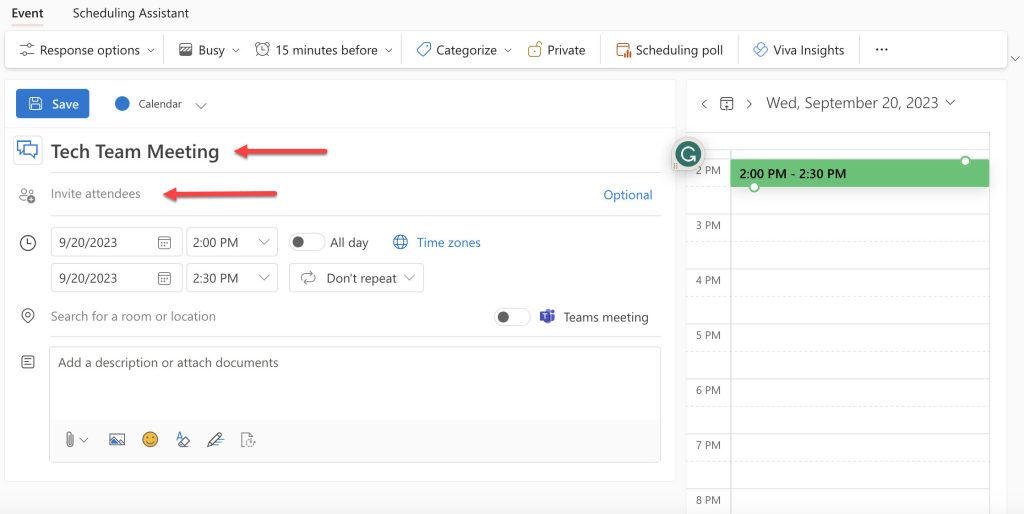Expand the Don't repeat recurrence dropdown
The image size is (1024, 514).
pyautogui.click(x=357, y=278)
